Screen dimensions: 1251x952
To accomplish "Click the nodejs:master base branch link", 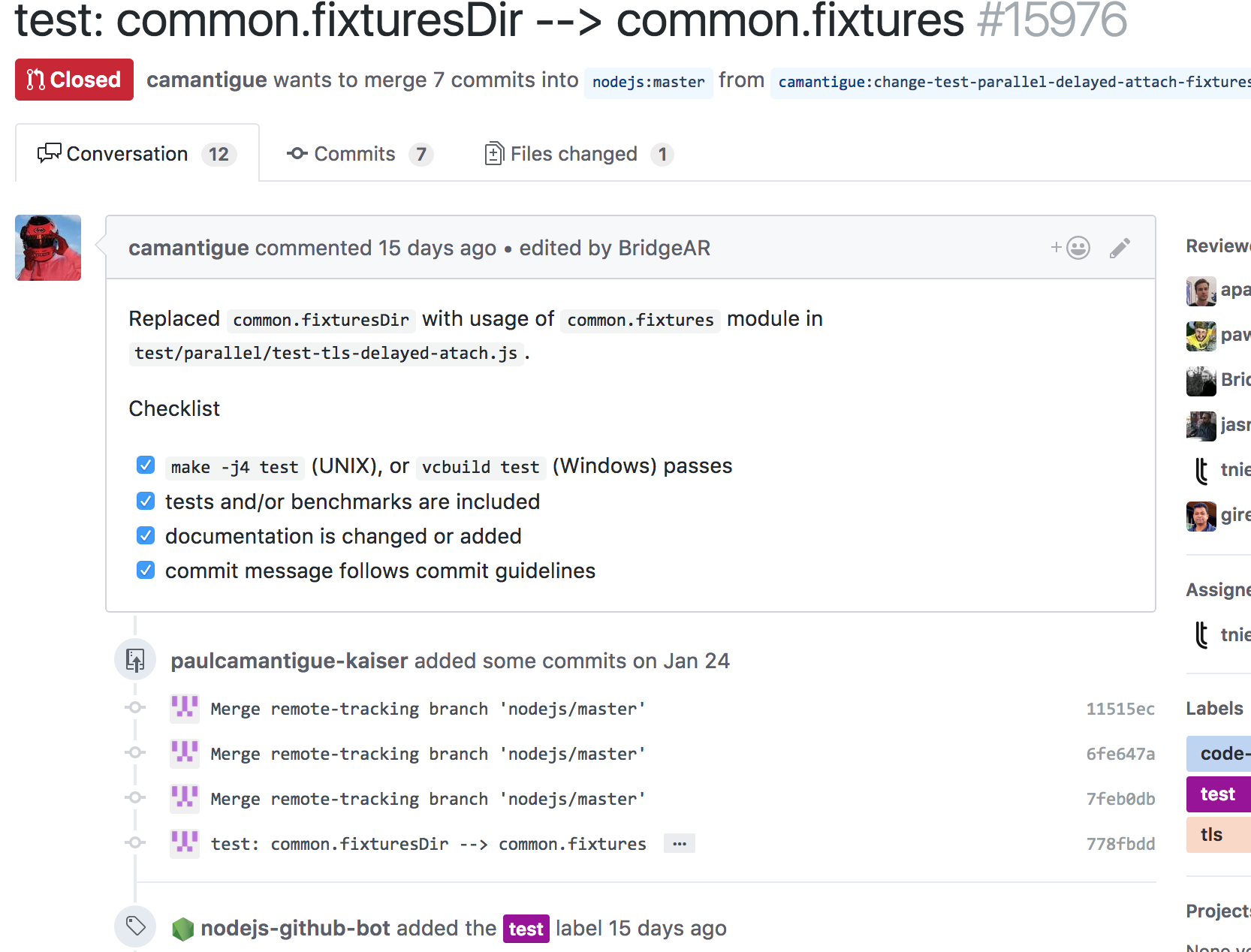I will [x=649, y=82].
